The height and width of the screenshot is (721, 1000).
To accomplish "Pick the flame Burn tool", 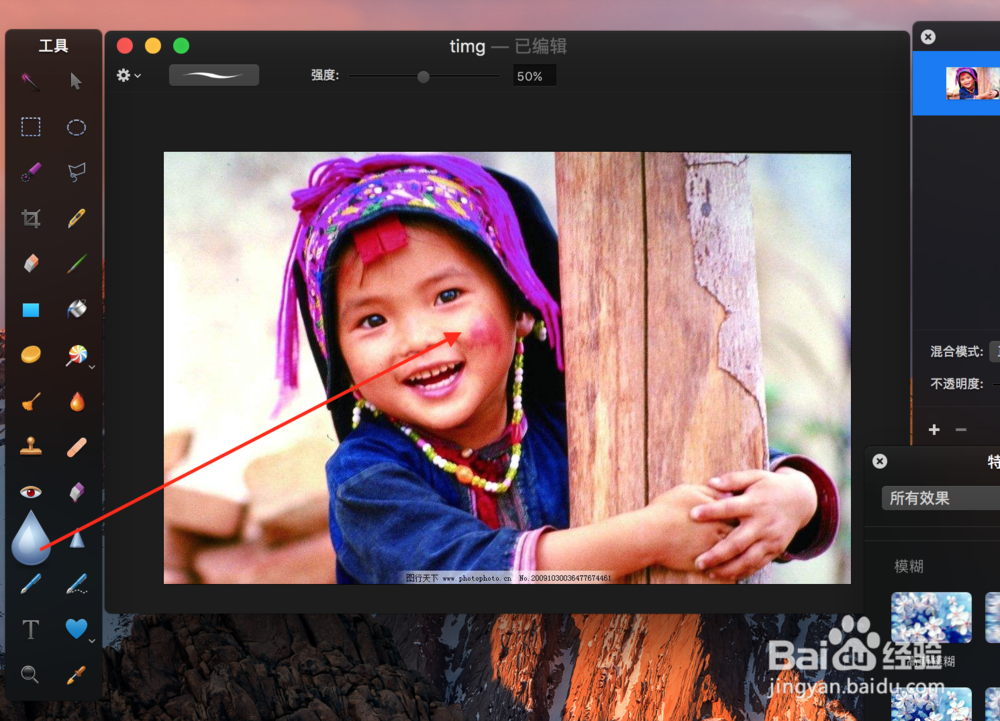I will point(77,402).
